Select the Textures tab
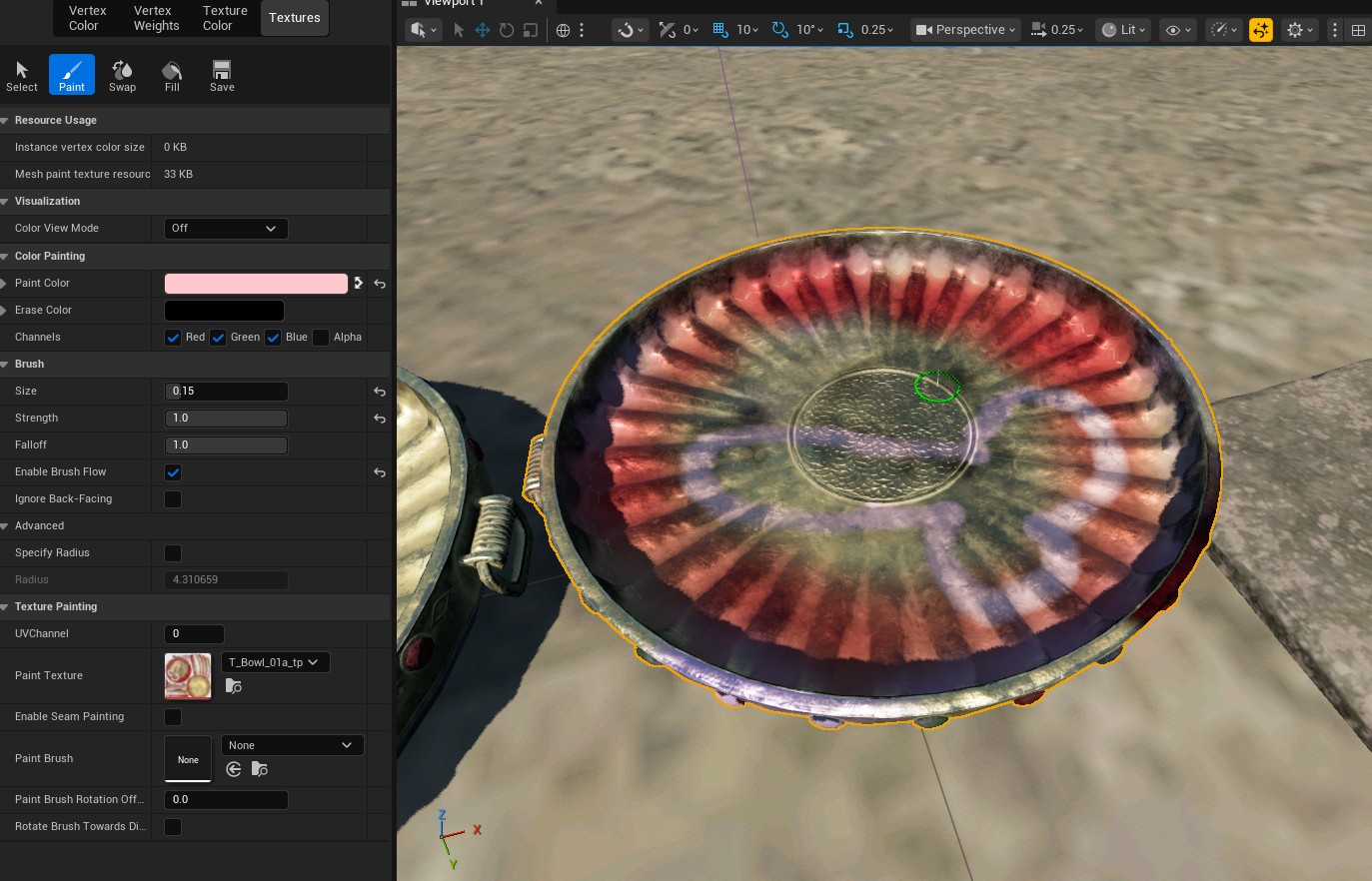 [295, 18]
